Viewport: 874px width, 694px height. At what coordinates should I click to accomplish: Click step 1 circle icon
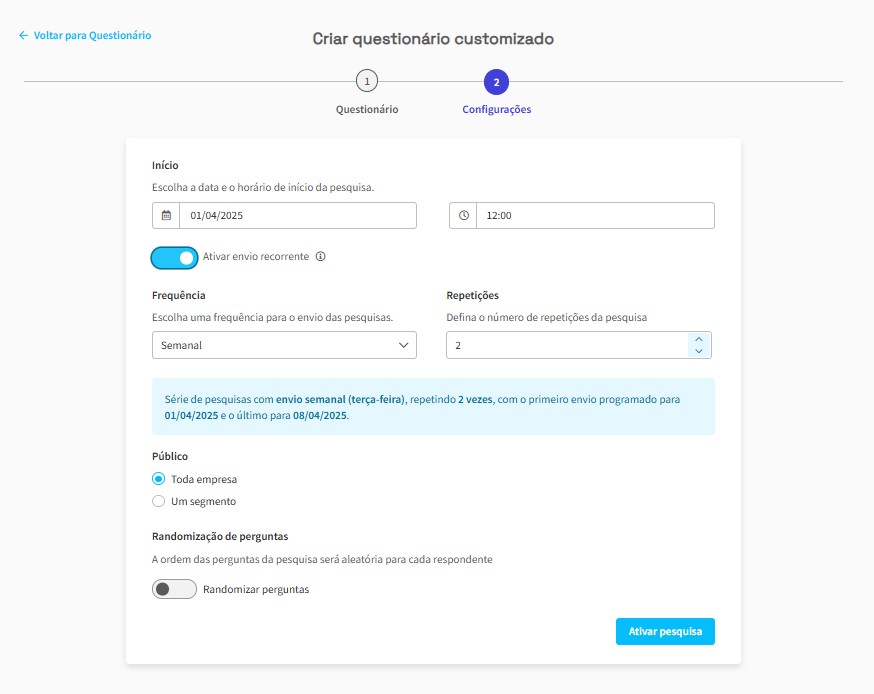(367, 81)
